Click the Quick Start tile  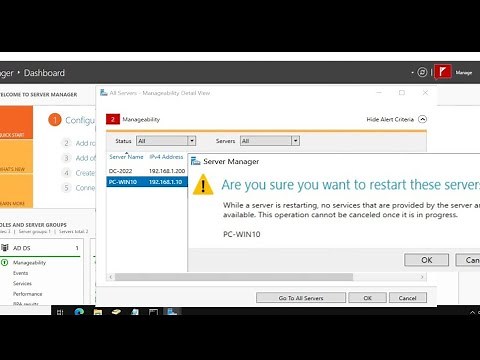point(16,122)
